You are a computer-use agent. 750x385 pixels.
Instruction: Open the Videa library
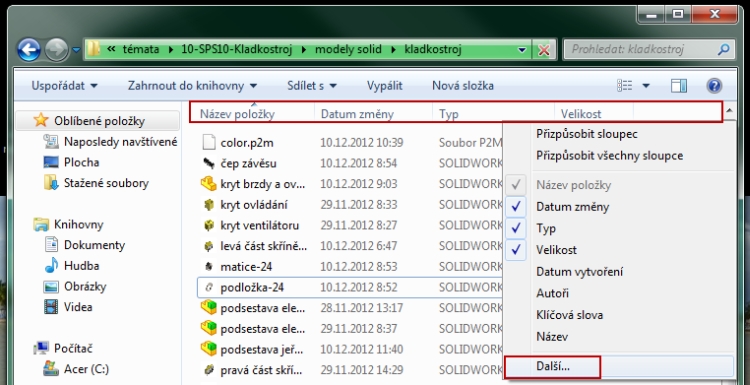pyautogui.click(x=68, y=307)
